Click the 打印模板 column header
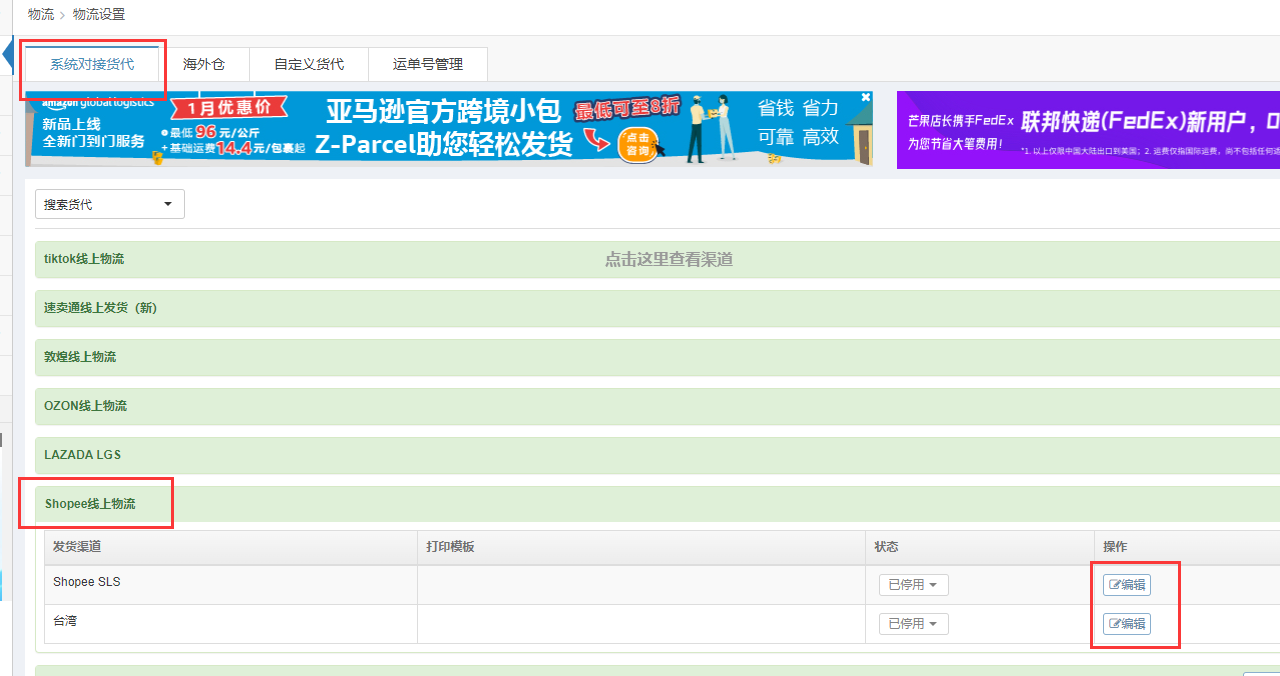The width and height of the screenshot is (1280, 676). pyautogui.click(x=641, y=547)
